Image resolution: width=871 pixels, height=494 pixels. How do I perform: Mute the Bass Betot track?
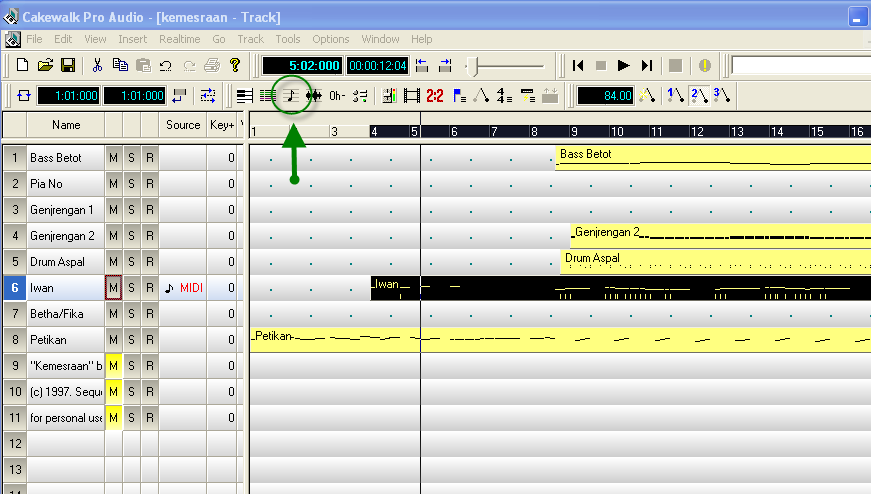point(113,158)
